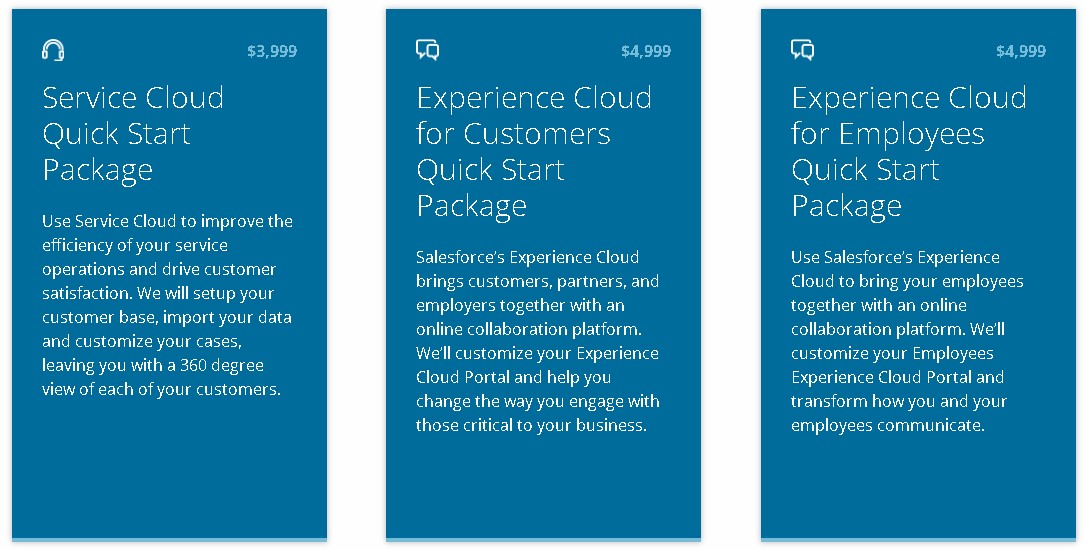This screenshot has width=1085, height=550.
Task: Open Experience Cloud for Customers Quick Start Package
Action: (534, 152)
